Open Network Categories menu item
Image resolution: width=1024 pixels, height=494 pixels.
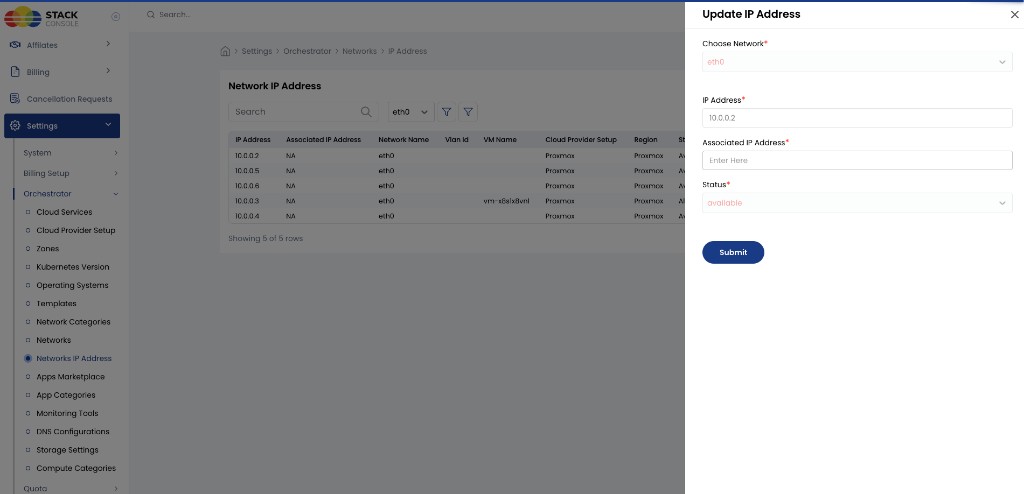pyautogui.click(x=73, y=321)
